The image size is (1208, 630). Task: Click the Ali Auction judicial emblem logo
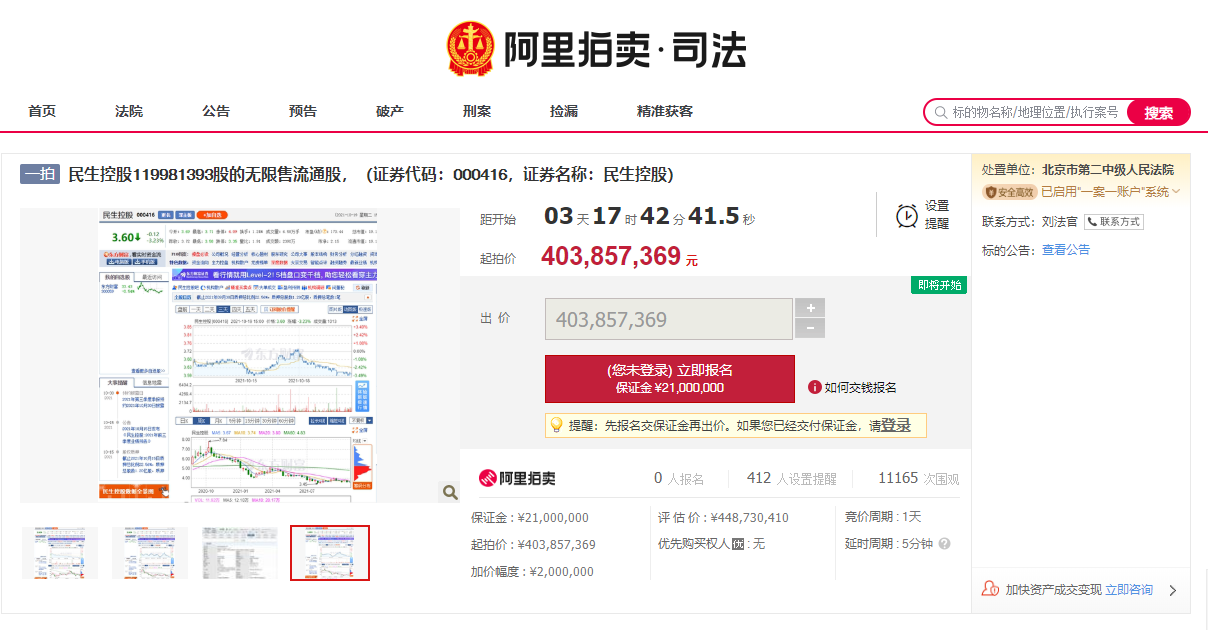click(470, 50)
